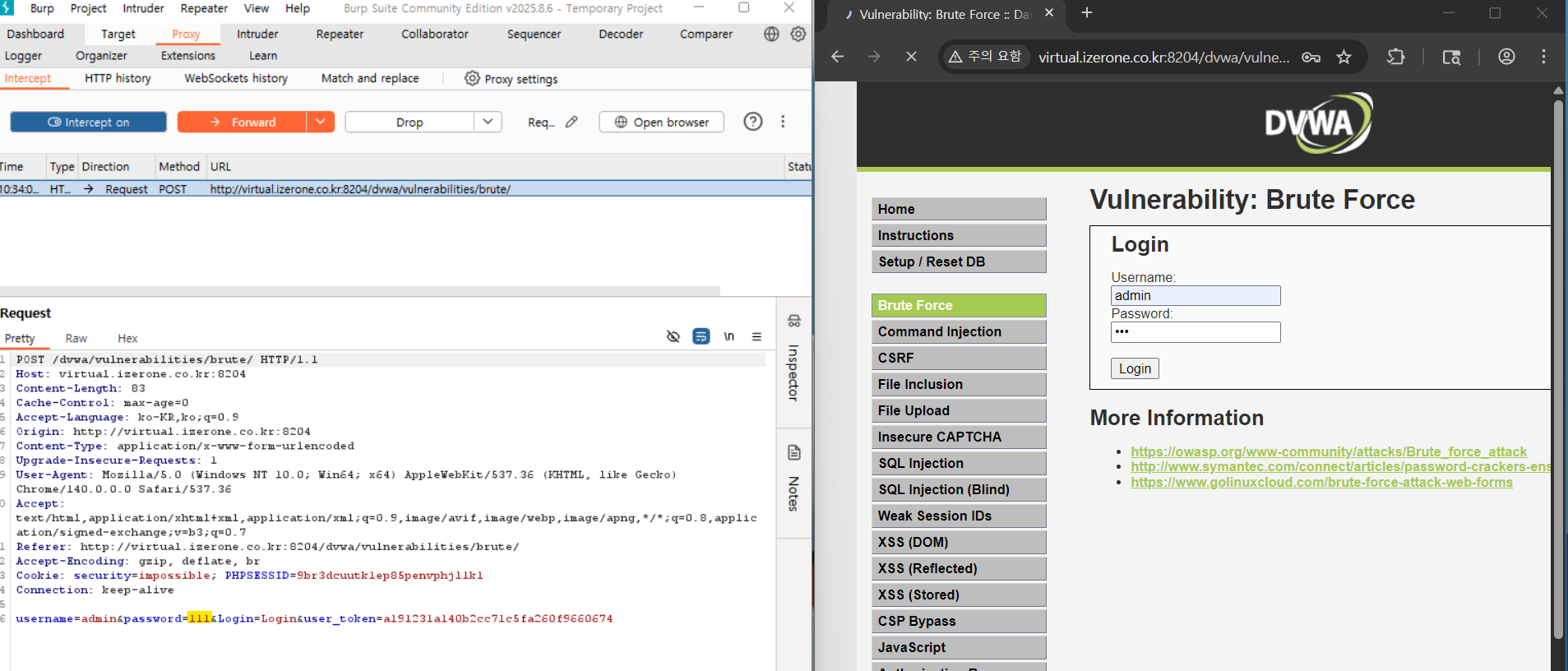Click the browser back arrow

pyautogui.click(x=837, y=57)
